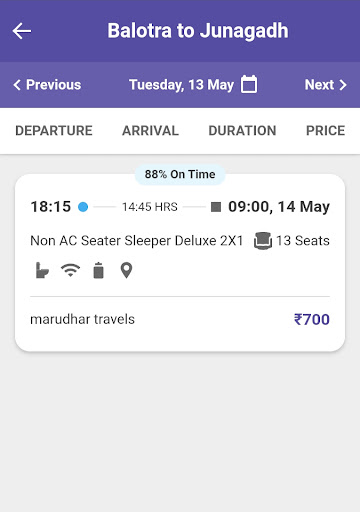Viewport: 360px width, 512px height.
Task: Tap the seat icon beside 13 Seats
Action: pyautogui.click(x=263, y=241)
